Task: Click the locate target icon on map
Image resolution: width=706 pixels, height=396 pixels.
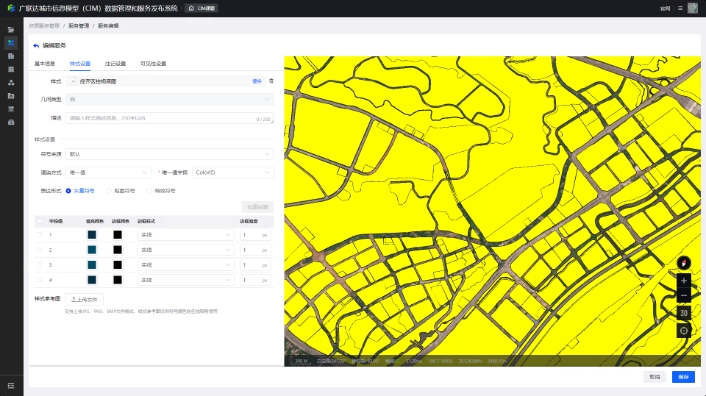Action: [x=683, y=331]
